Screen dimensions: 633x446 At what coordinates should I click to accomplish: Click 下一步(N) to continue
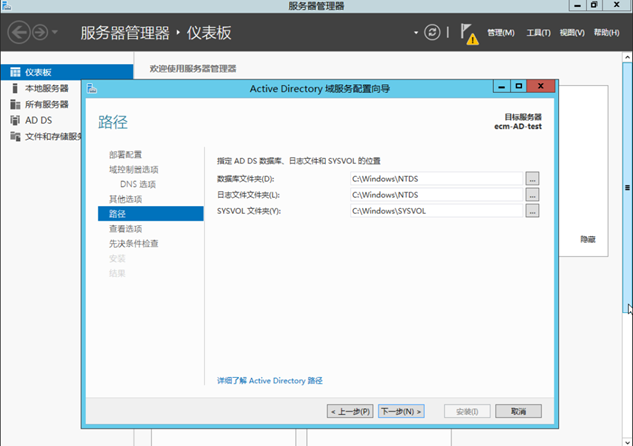(x=401, y=411)
